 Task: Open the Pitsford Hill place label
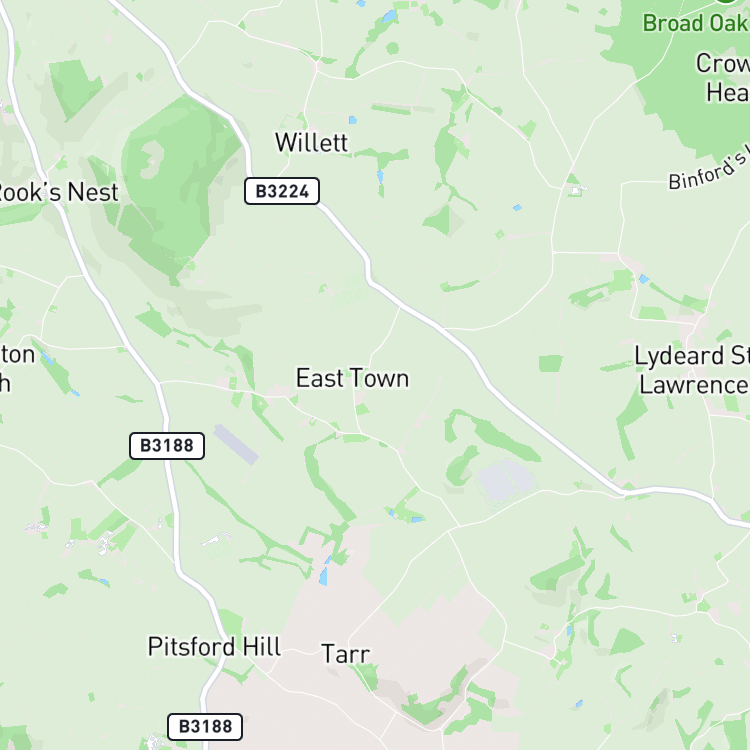[214, 647]
